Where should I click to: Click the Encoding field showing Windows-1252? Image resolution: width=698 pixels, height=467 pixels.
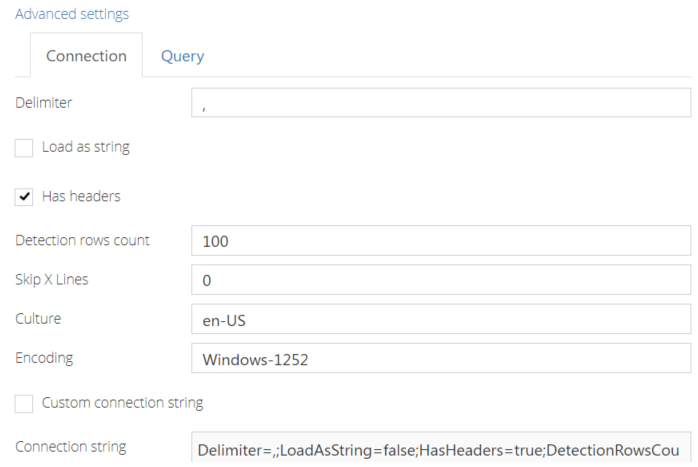pyautogui.click(x=441, y=358)
